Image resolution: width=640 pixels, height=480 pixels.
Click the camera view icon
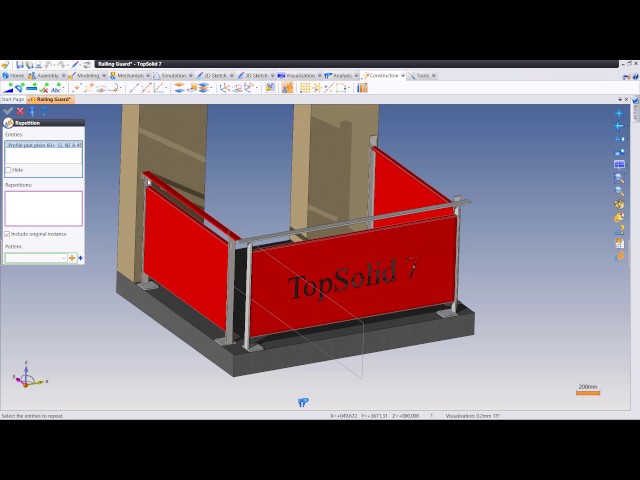pyautogui.click(x=619, y=139)
